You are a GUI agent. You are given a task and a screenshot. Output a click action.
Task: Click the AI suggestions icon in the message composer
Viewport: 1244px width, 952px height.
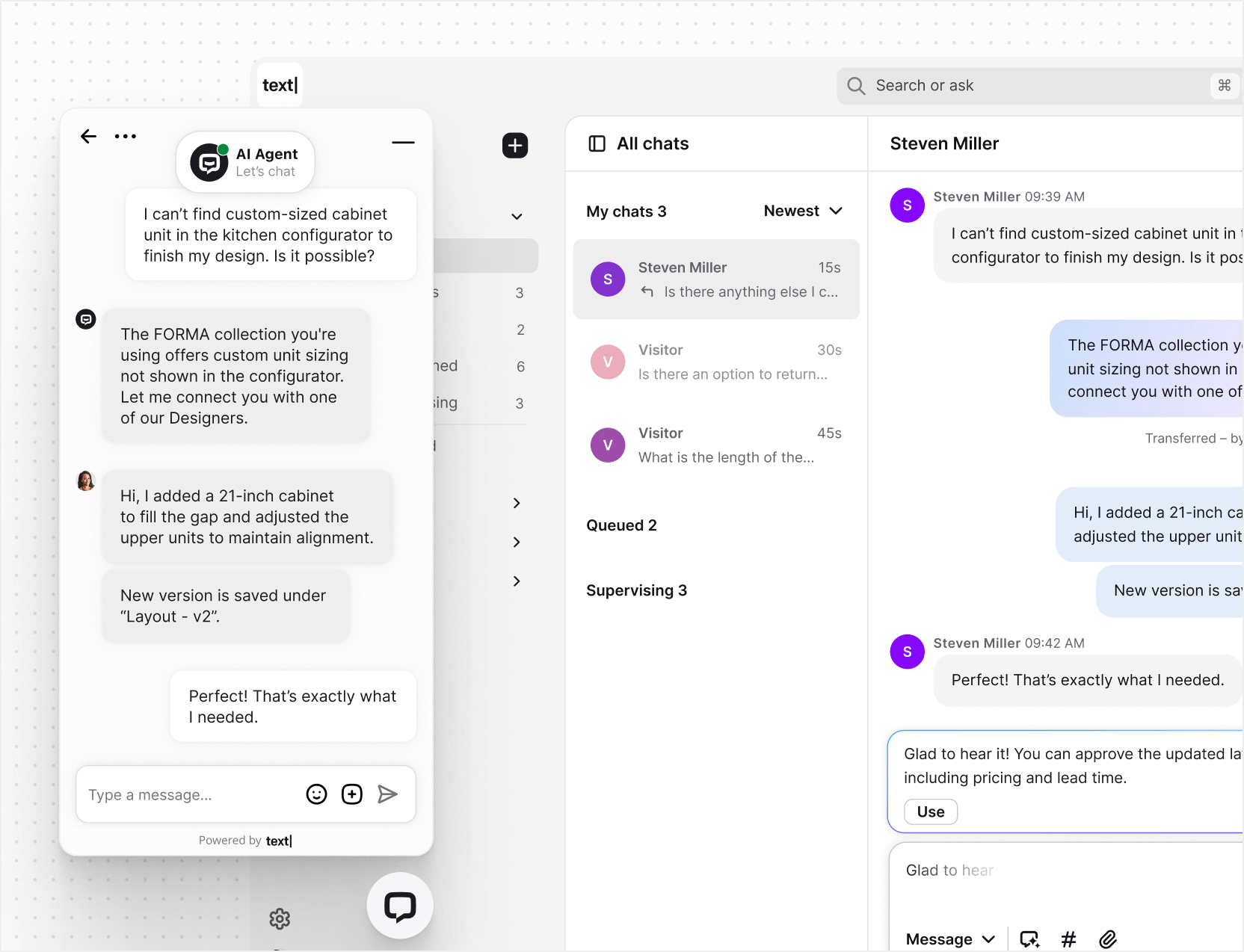(x=1029, y=939)
